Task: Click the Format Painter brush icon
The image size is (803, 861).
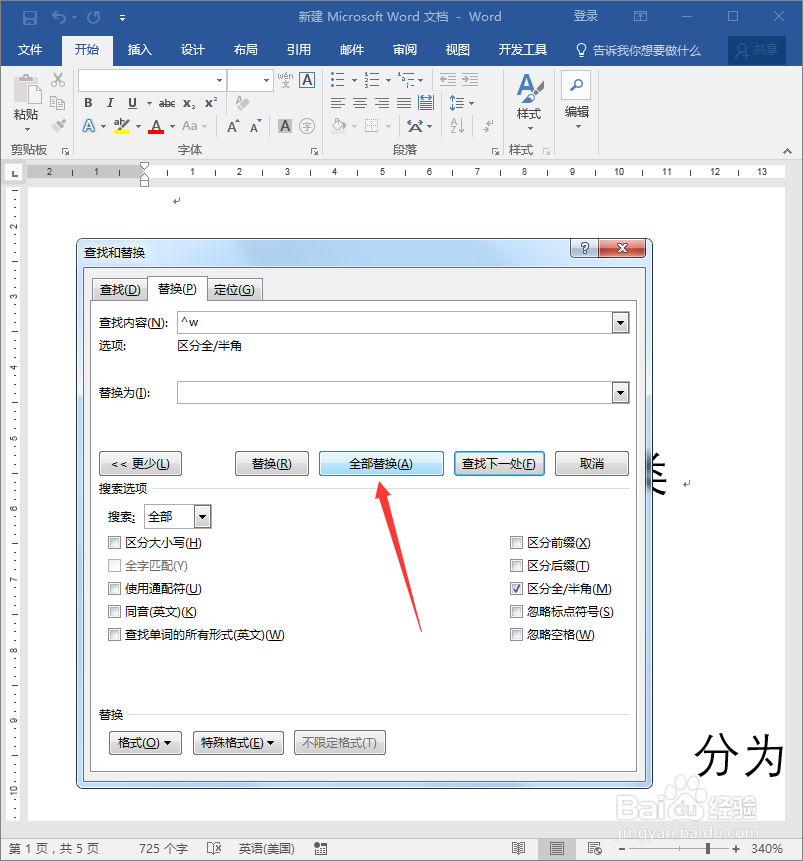Action: click(x=58, y=126)
